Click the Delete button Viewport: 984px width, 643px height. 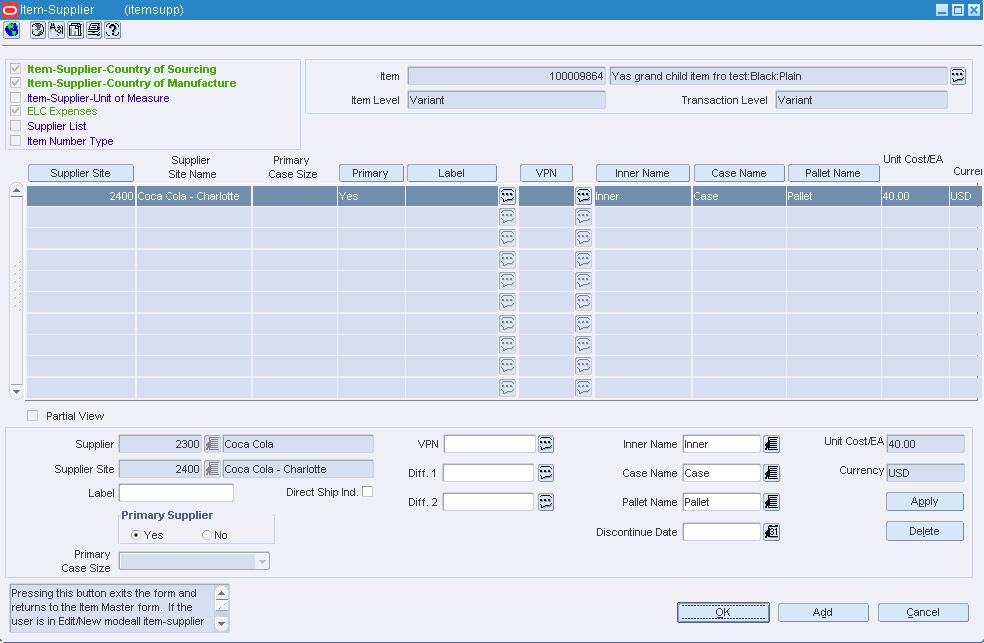pyautogui.click(x=924, y=531)
